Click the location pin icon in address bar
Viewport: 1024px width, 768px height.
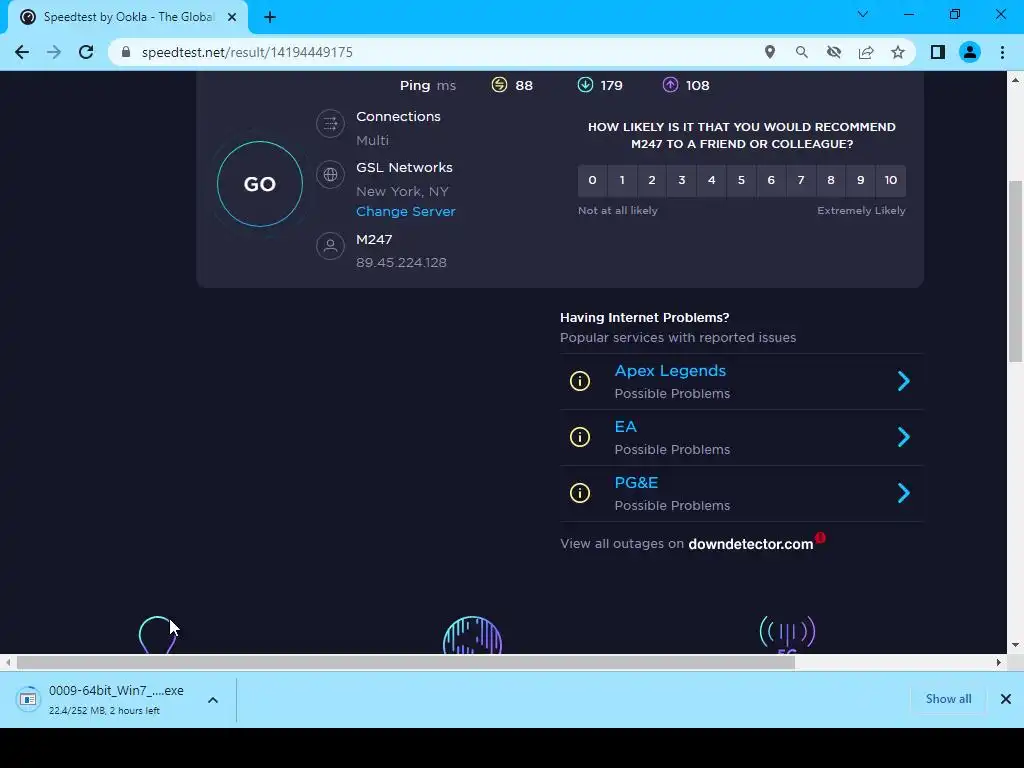[770, 52]
